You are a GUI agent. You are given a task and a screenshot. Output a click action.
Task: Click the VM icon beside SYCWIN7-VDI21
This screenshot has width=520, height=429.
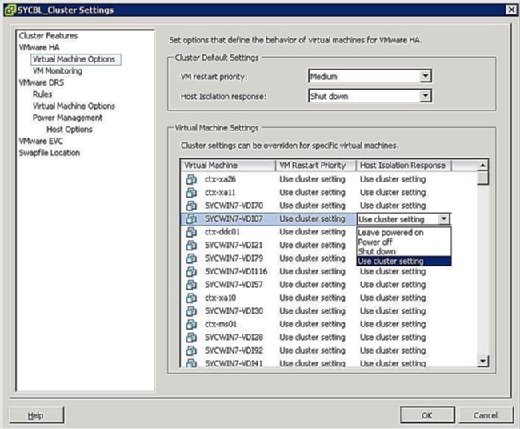click(191, 245)
